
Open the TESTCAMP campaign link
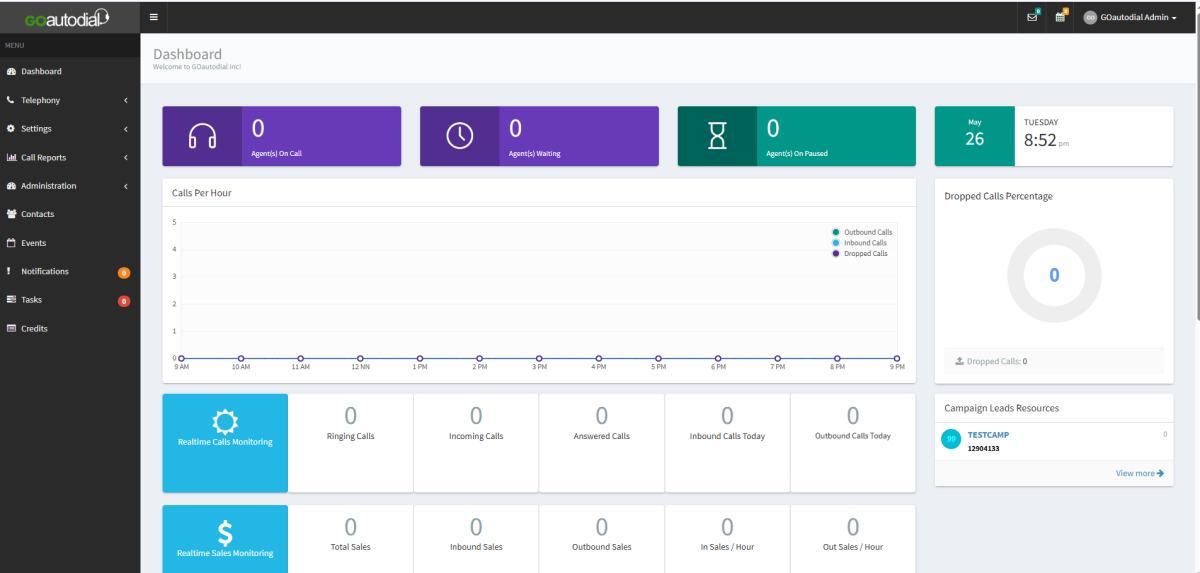tap(988, 435)
